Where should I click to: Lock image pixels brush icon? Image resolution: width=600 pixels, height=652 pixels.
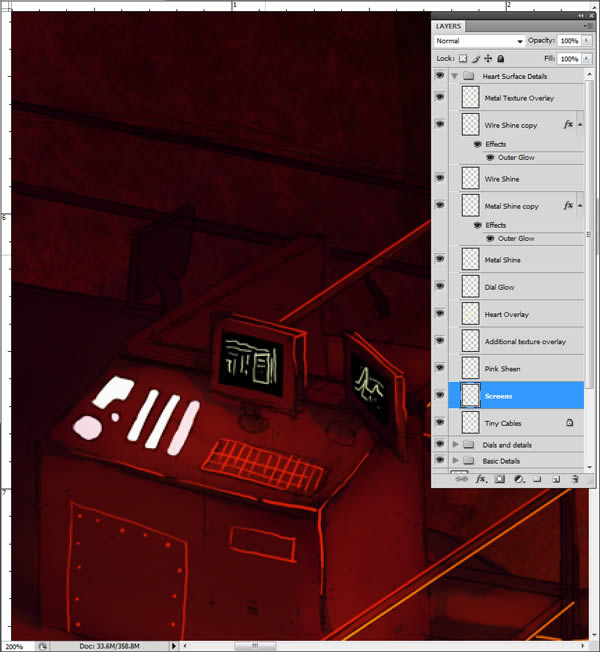[476, 59]
